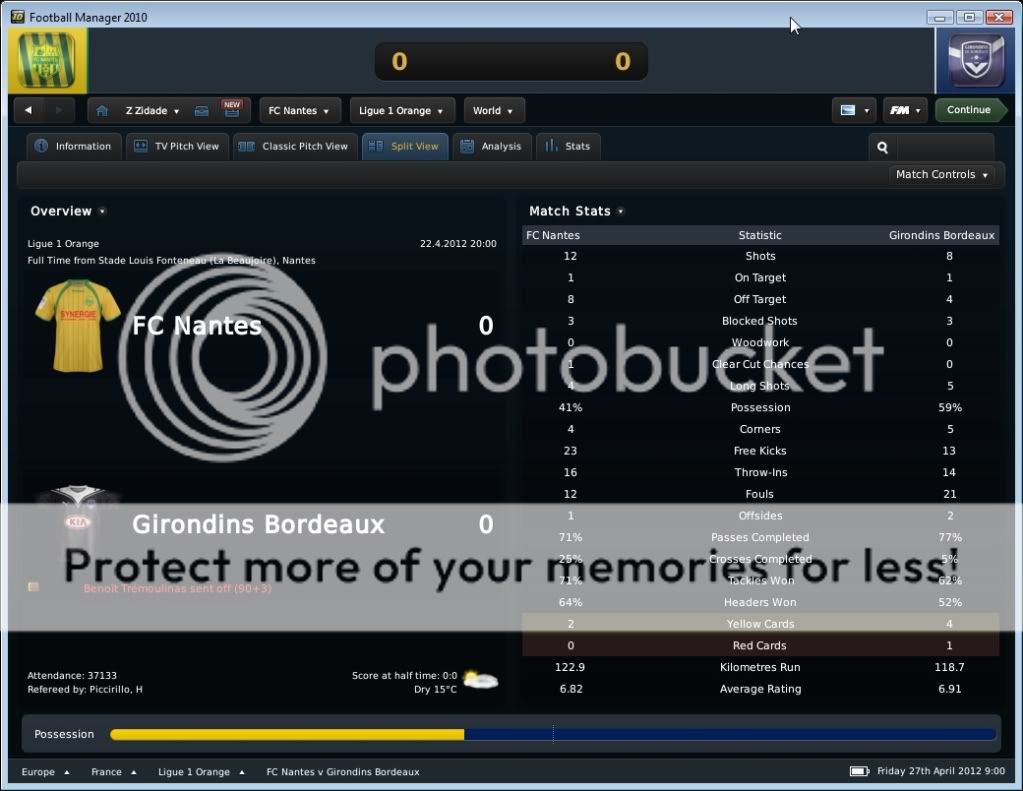Viewport: 1023px width, 791px height.
Task: Switch to the TV Pitch View tab
Action: point(177,147)
